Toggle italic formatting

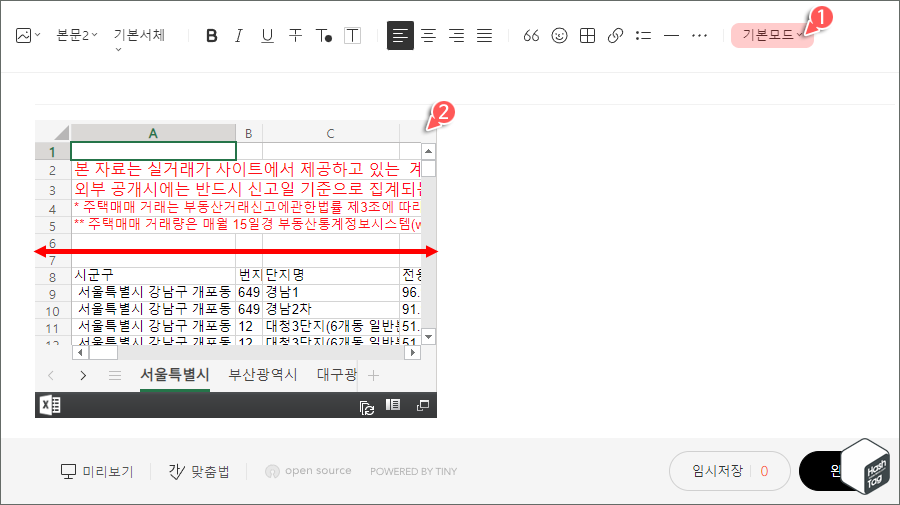239,36
